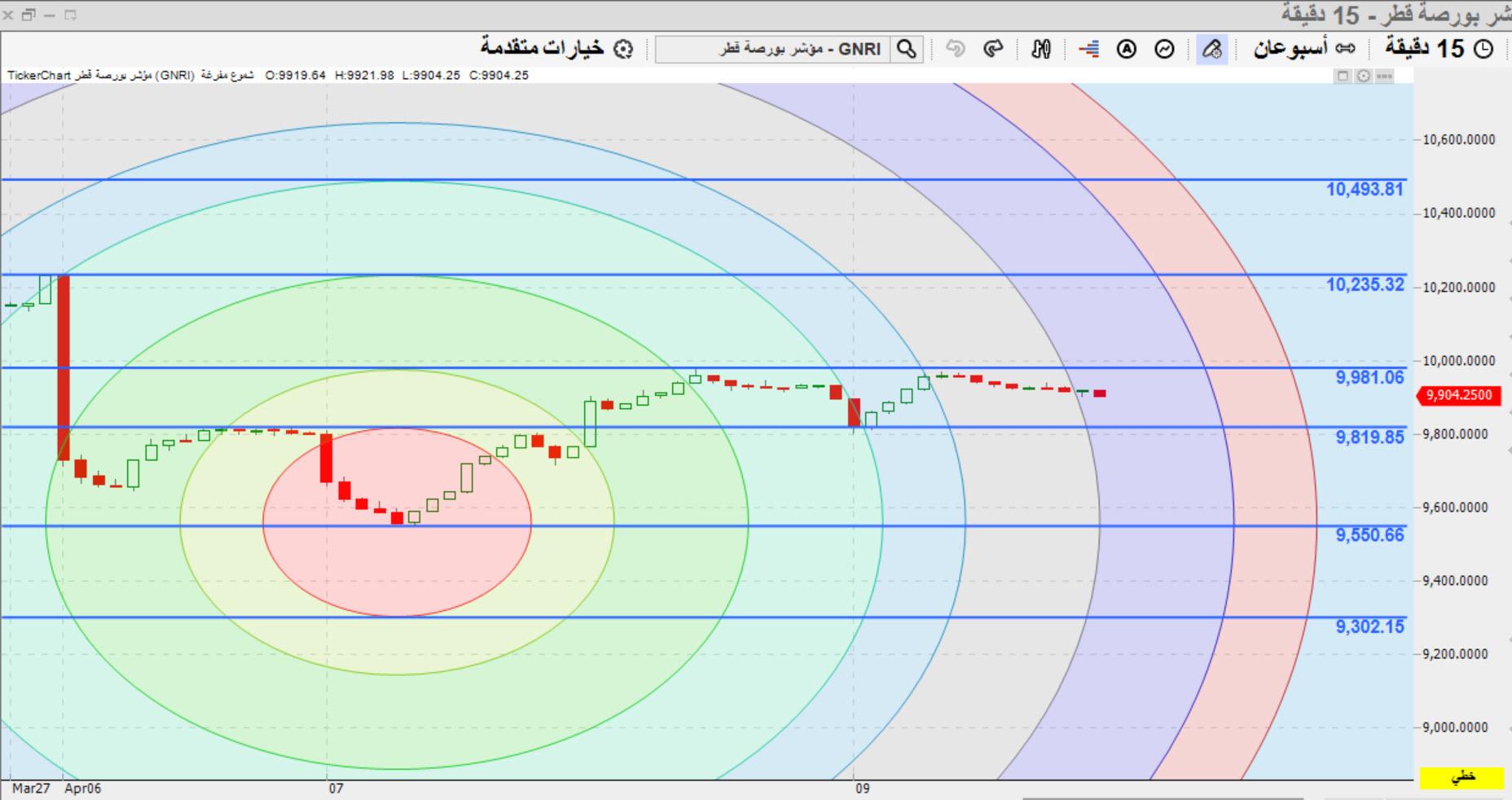Open the indicators wave icon
The image size is (1512, 800).
[x=1165, y=50]
